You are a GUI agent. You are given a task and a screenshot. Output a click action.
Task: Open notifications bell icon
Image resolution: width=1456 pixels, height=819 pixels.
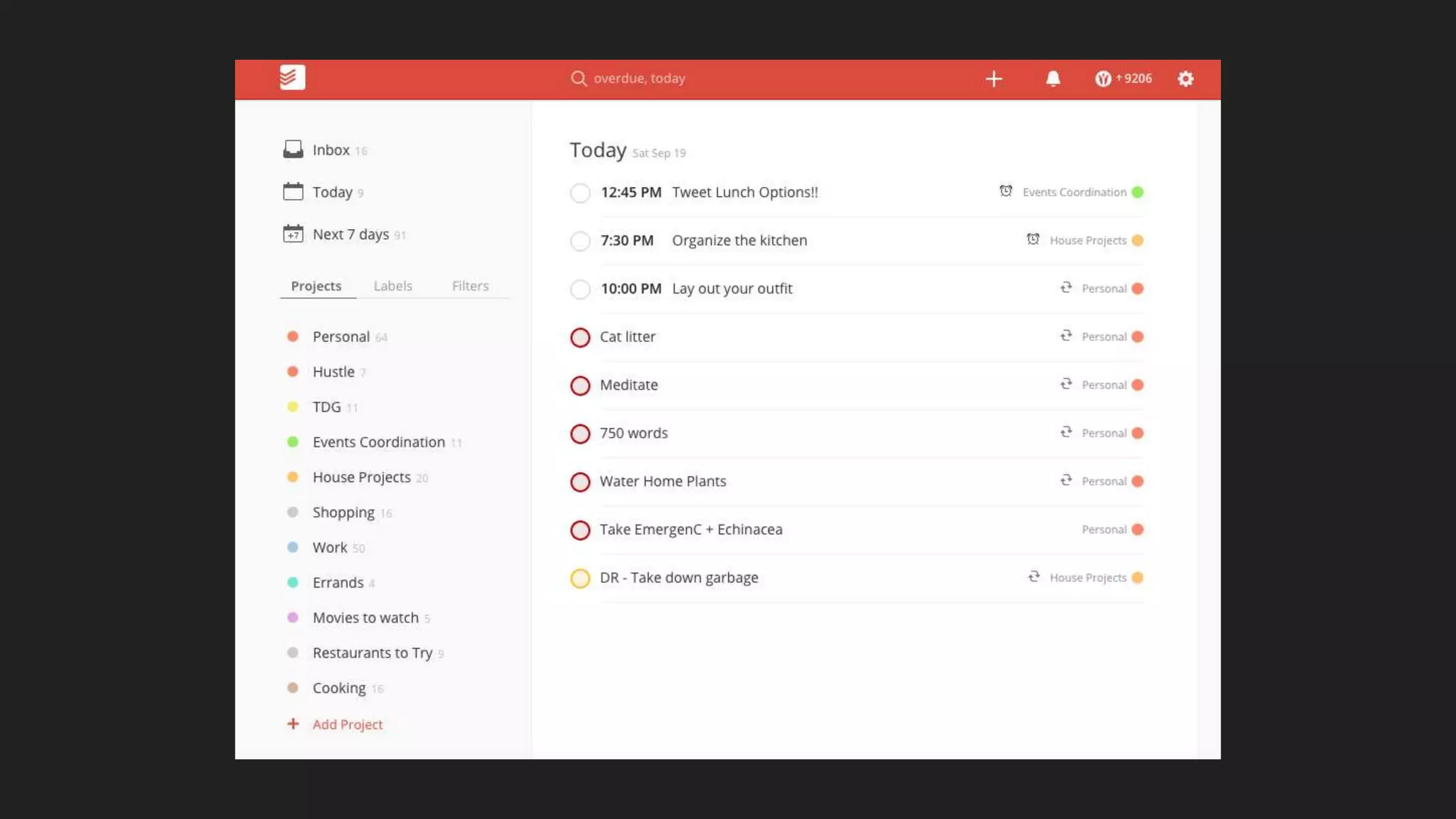pos(1053,79)
